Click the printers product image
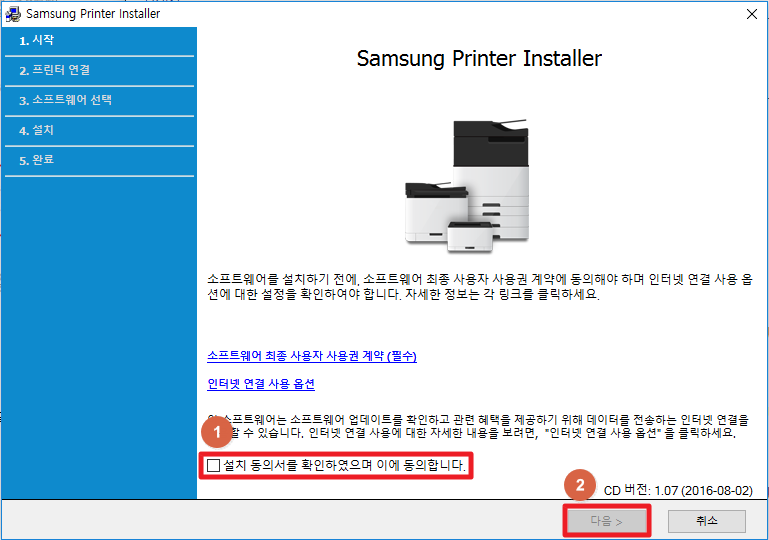769x540 pixels. click(467, 186)
